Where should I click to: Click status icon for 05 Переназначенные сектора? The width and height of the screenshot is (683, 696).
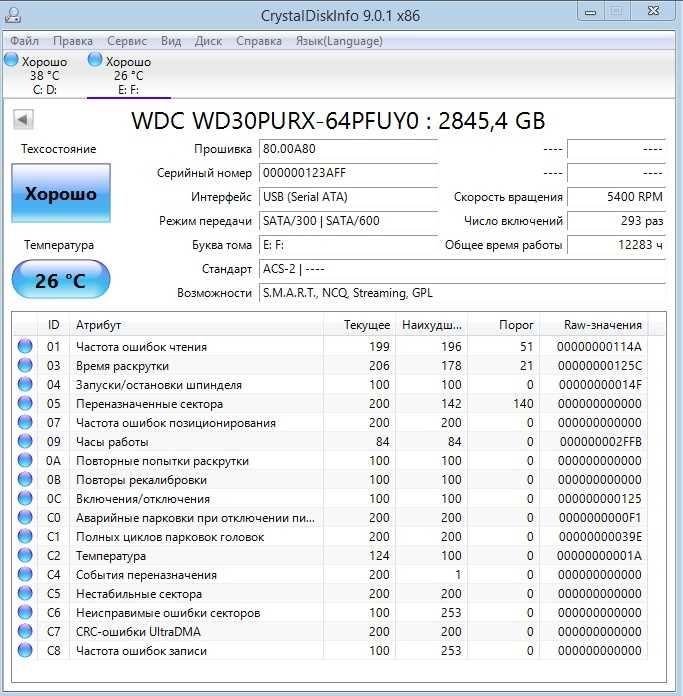coord(25,403)
